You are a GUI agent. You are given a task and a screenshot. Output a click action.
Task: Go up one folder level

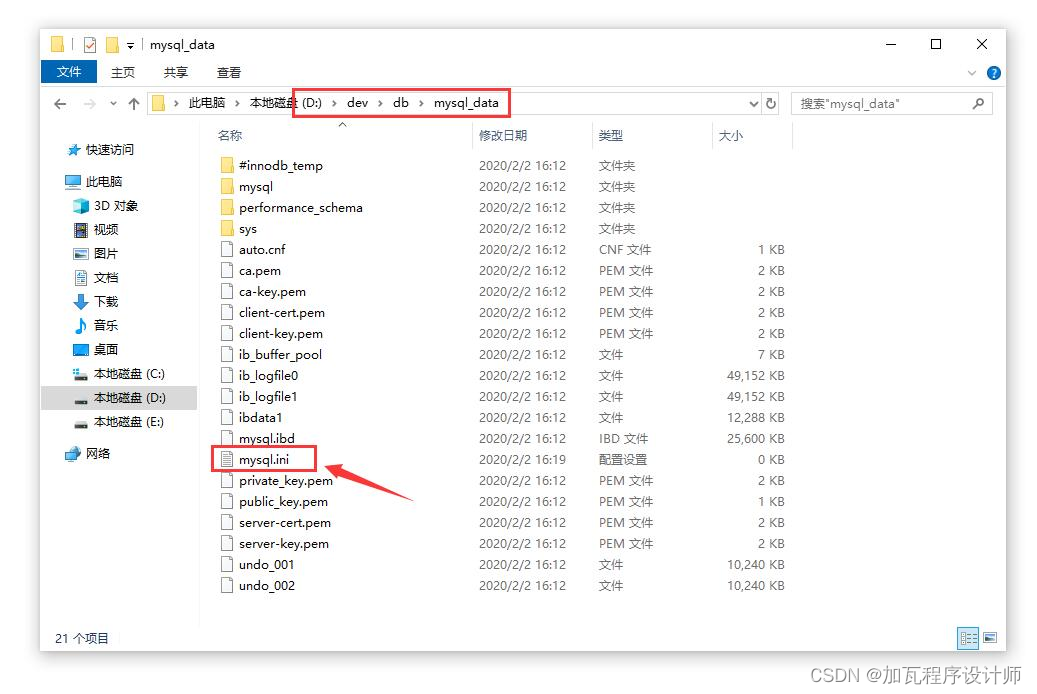click(134, 104)
